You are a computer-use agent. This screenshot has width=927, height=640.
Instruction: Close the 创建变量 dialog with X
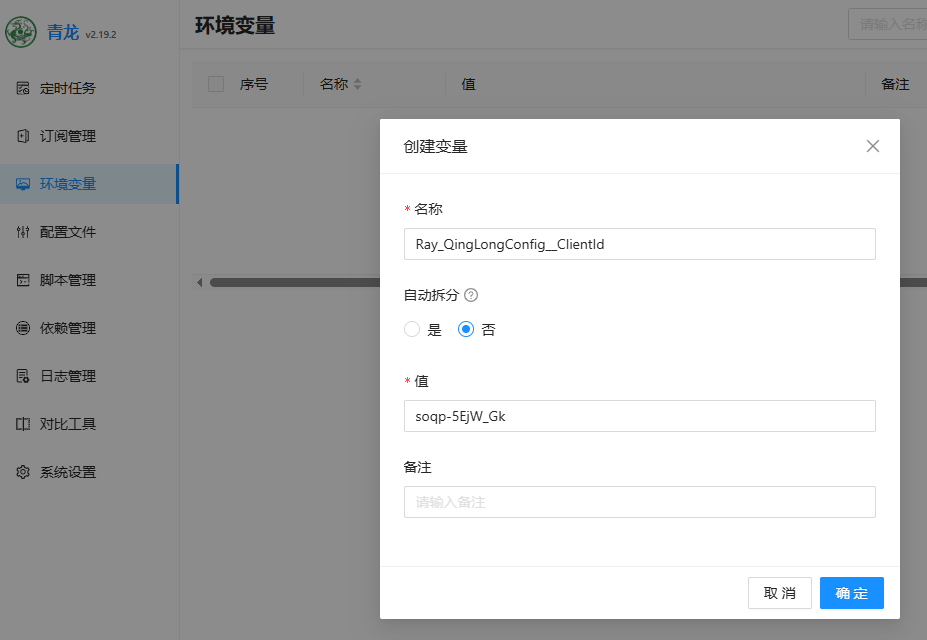pos(872,146)
